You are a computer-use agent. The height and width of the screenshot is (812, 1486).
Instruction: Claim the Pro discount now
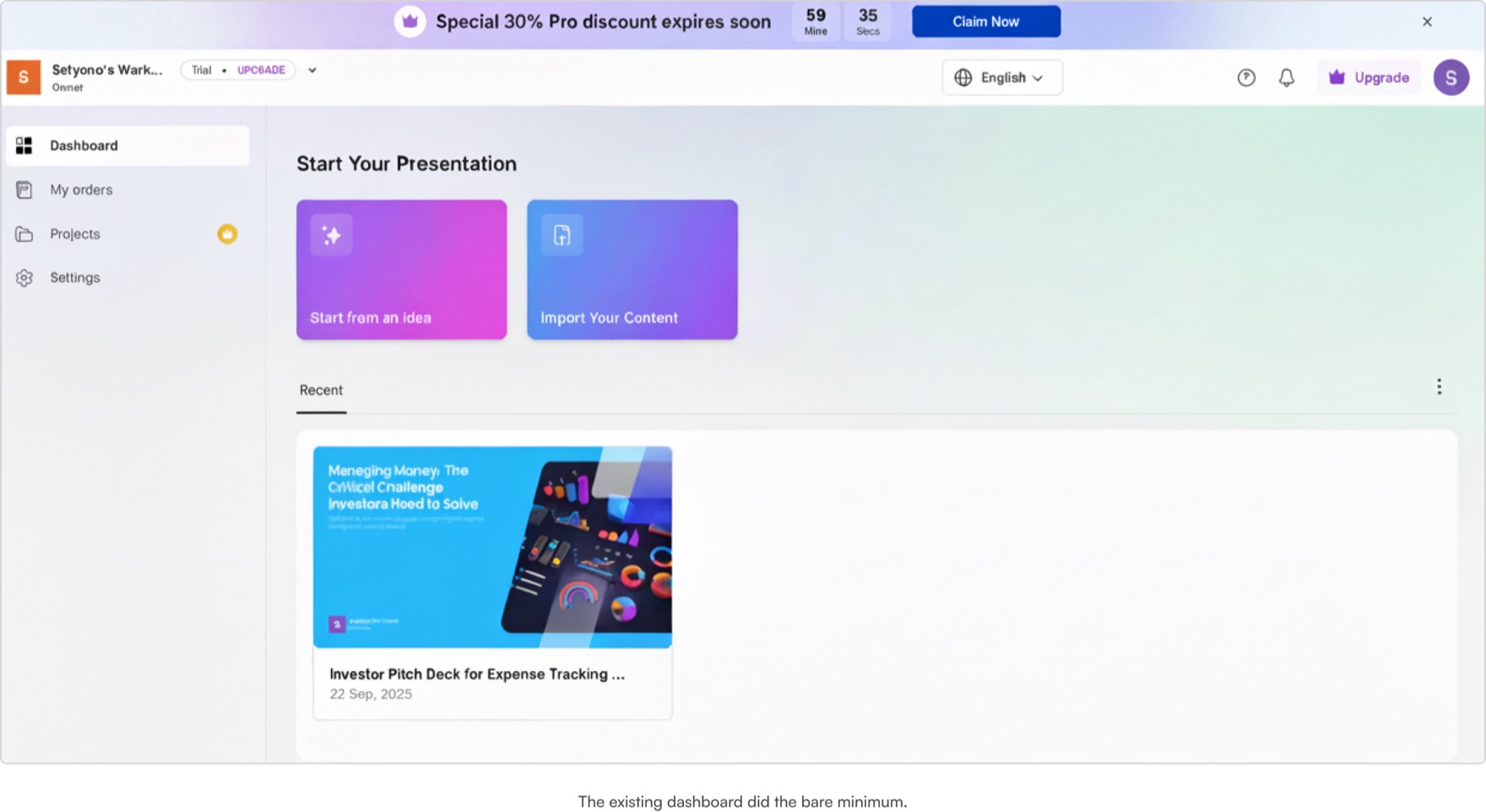tap(985, 22)
